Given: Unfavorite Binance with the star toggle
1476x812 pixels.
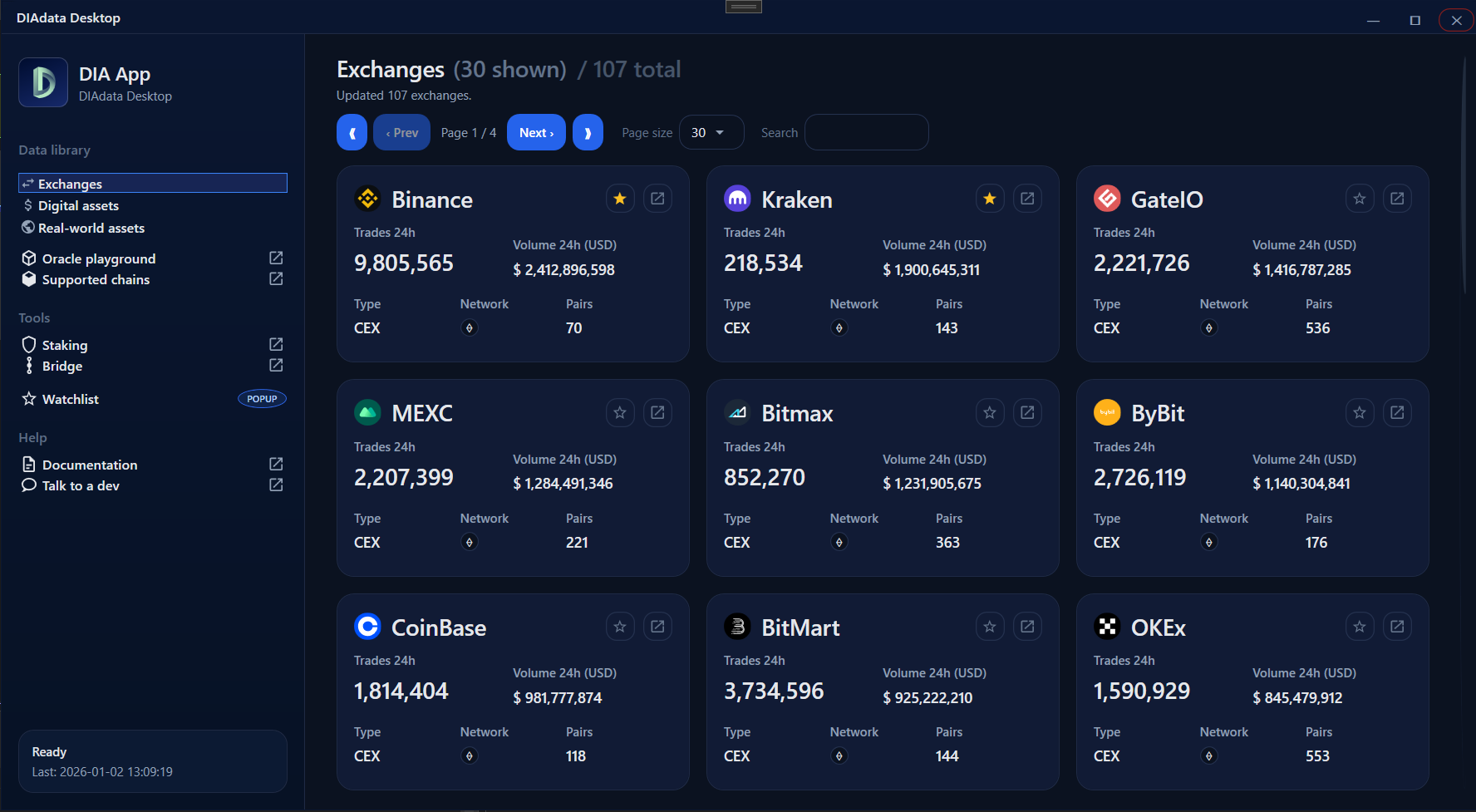Looking at the screenshot, I should pos(620,199).
